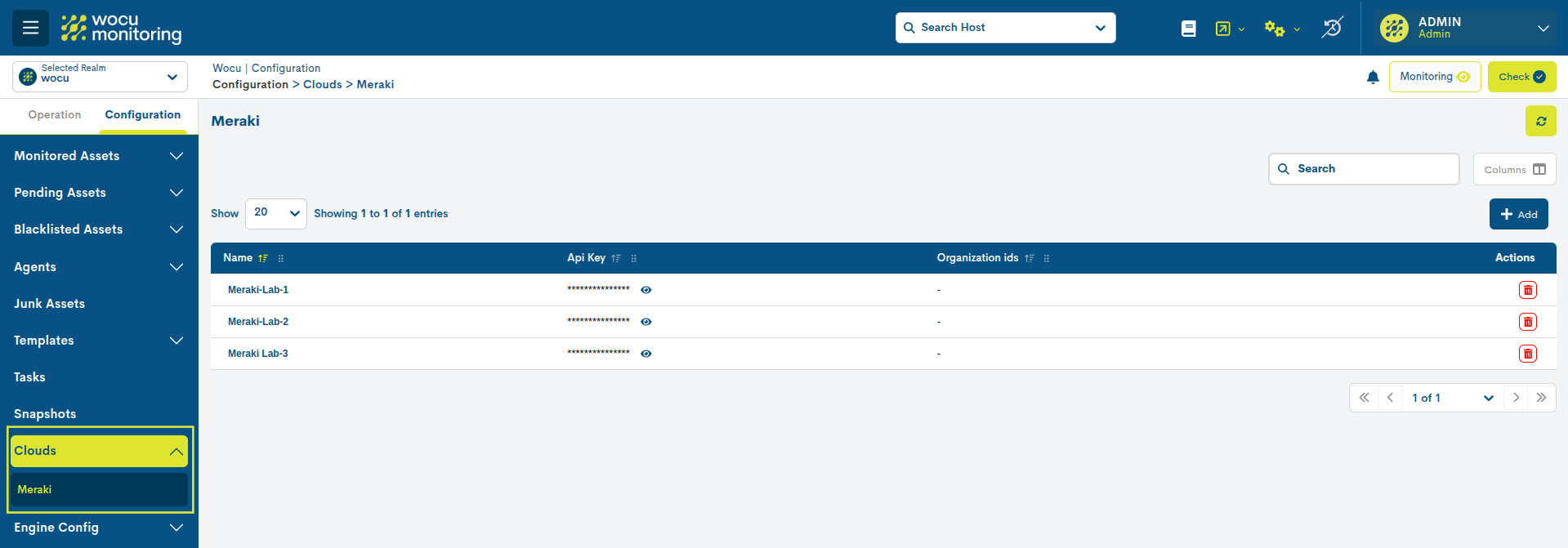The image size is (1568, 548).
Task: Grab the Name column drag handle
Action: click(x=281, y=258)
